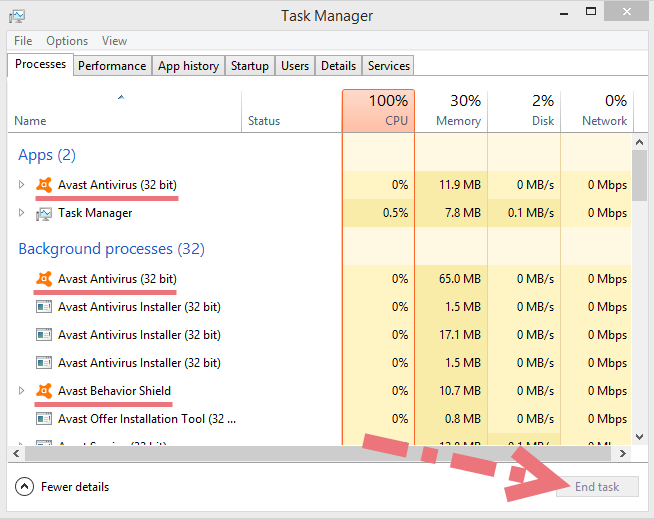Switch to the Services tab
The width and height of the screenshot is (654, 519).
[x=389, y=66]
